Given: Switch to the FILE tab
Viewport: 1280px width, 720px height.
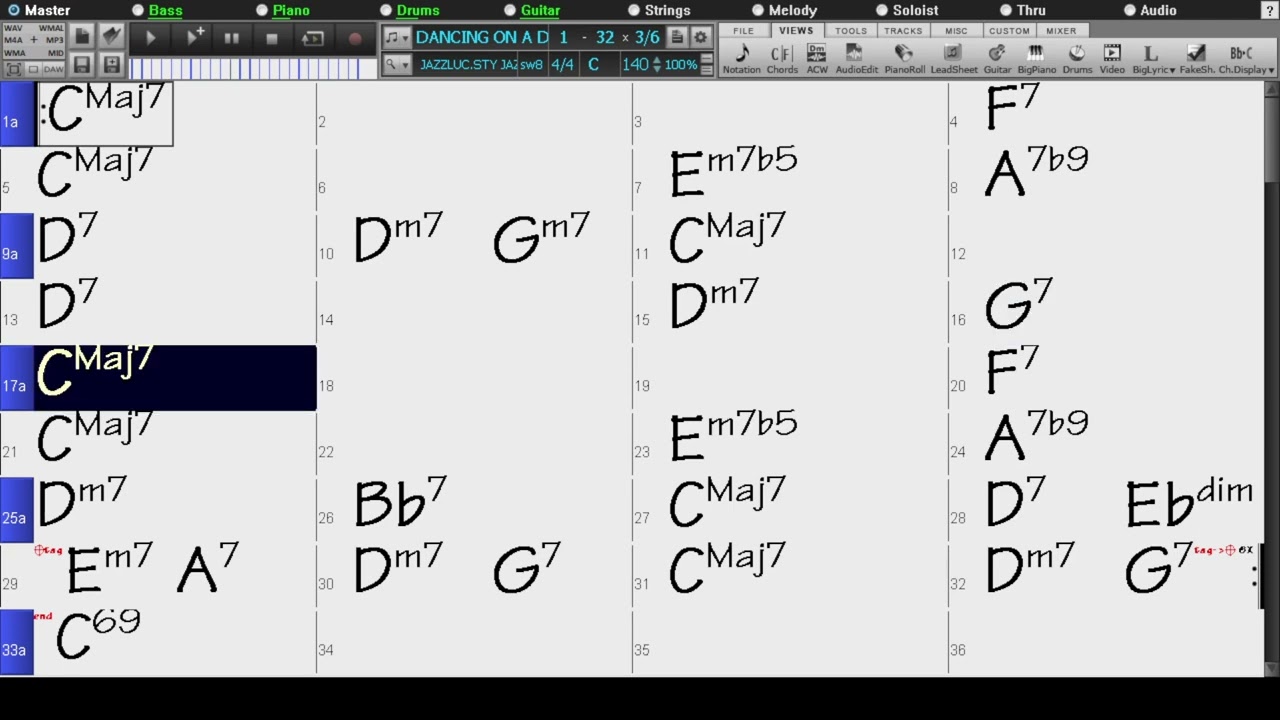Looking at the screenshot, I should pos(743,31).
